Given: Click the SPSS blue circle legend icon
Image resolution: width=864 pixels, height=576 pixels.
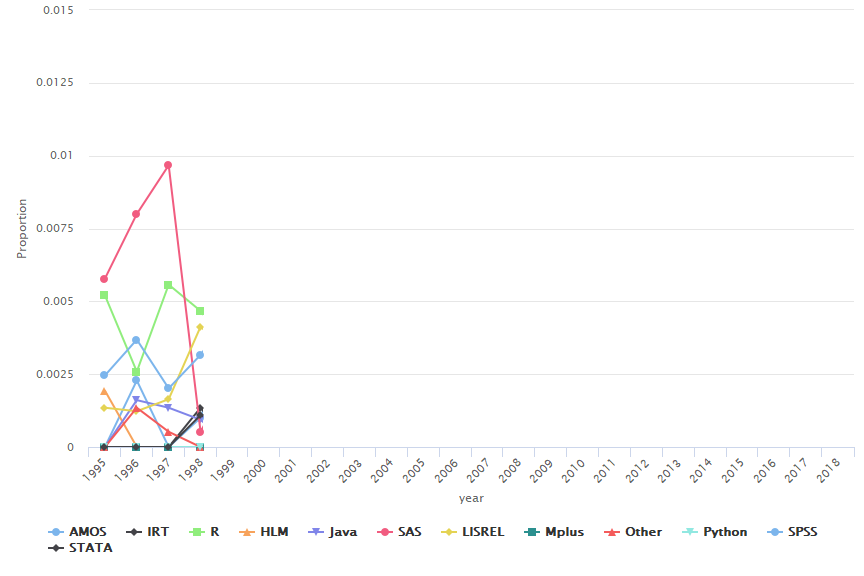Looking at the screenshot, I should coord(769,532).
